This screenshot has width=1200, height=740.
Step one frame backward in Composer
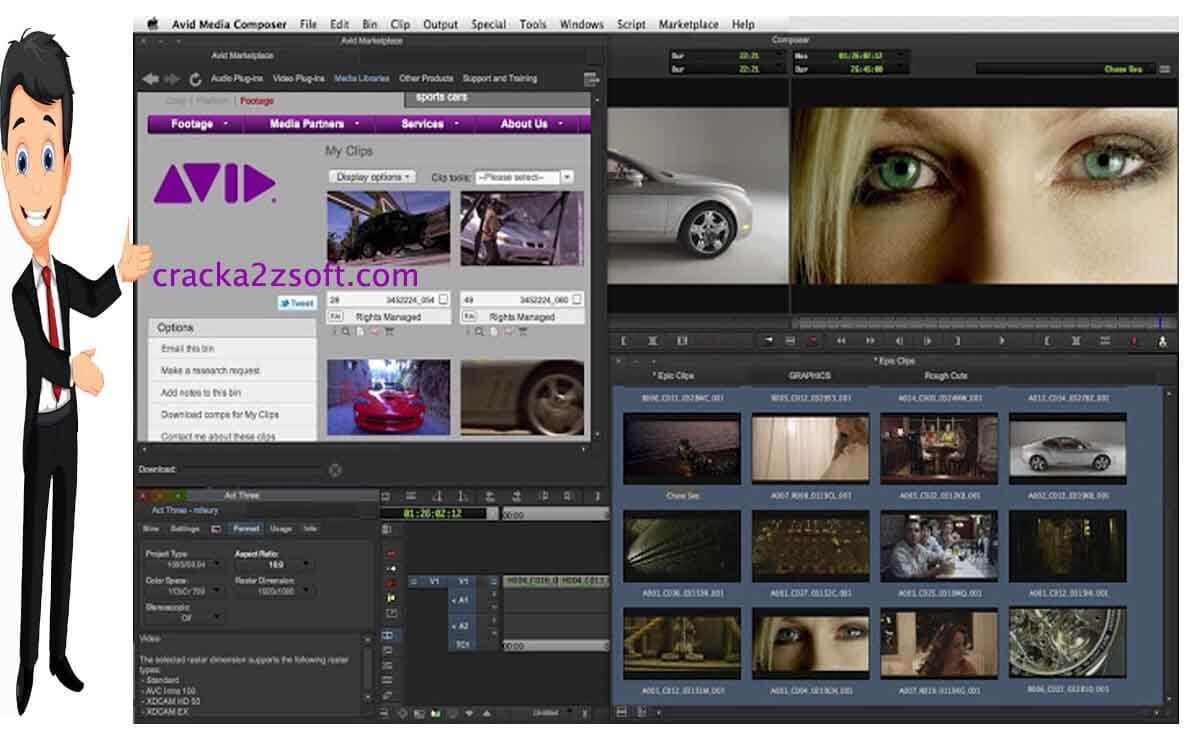(x=898, y=341)
